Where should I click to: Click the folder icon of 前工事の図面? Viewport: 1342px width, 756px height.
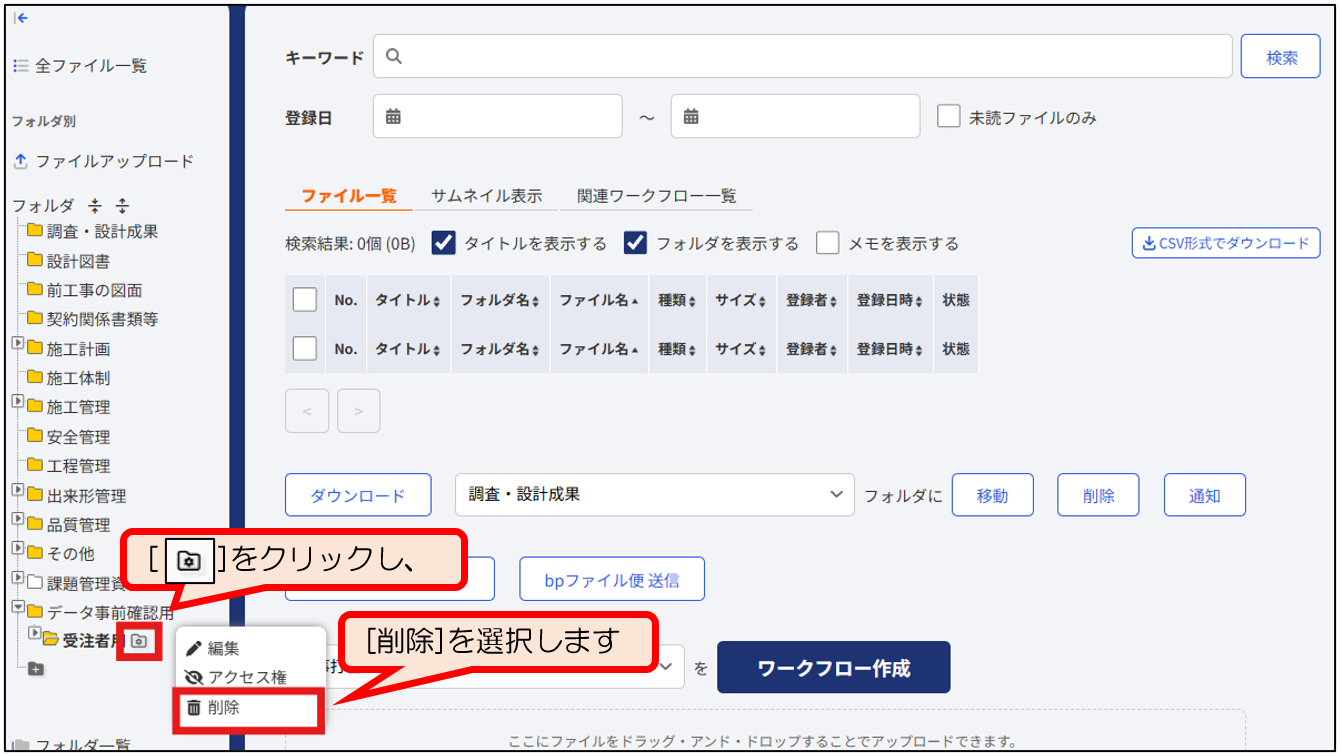[35, 290]
